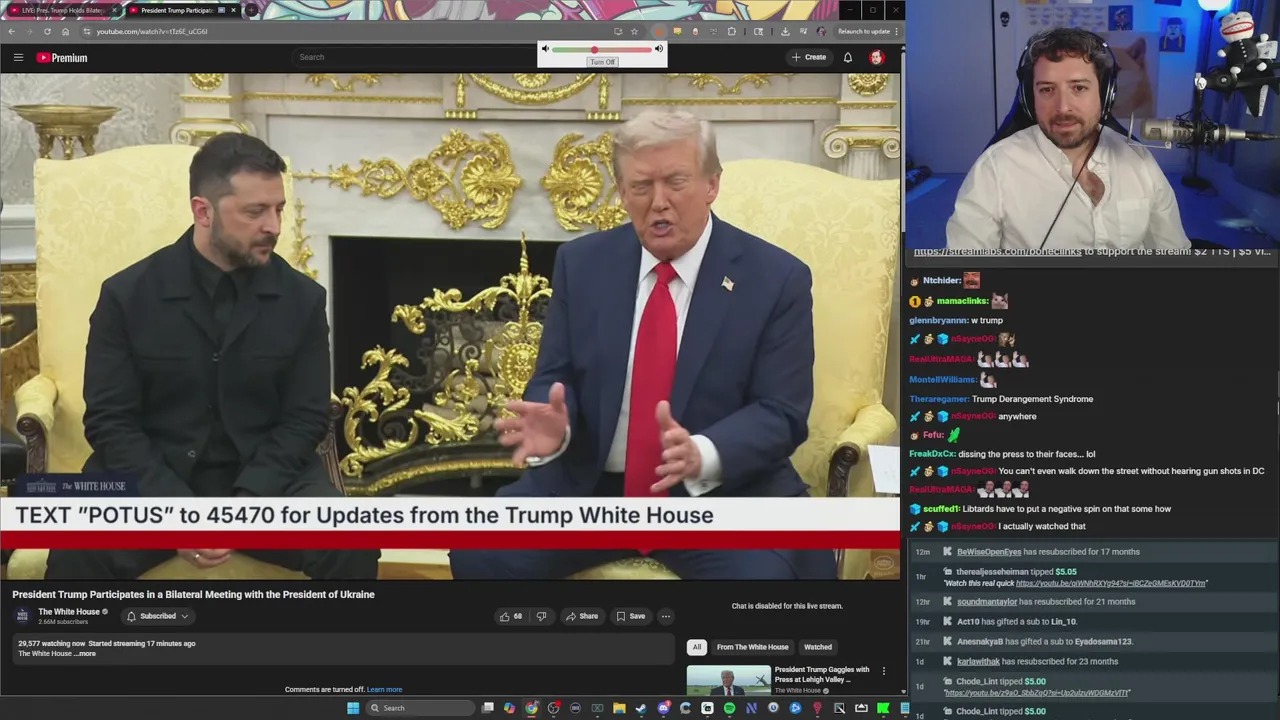Adjust the volume popup slider handle
The width and height of the screenshot is (1280, 720).
(x=594, y=49)
